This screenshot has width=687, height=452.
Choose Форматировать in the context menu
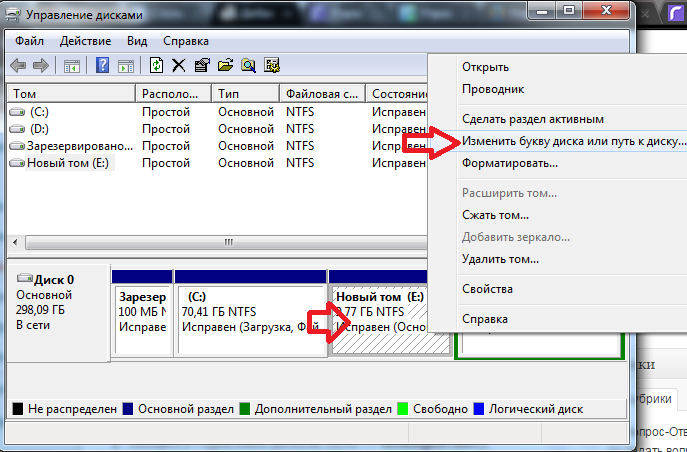click(x=509, y=163)
